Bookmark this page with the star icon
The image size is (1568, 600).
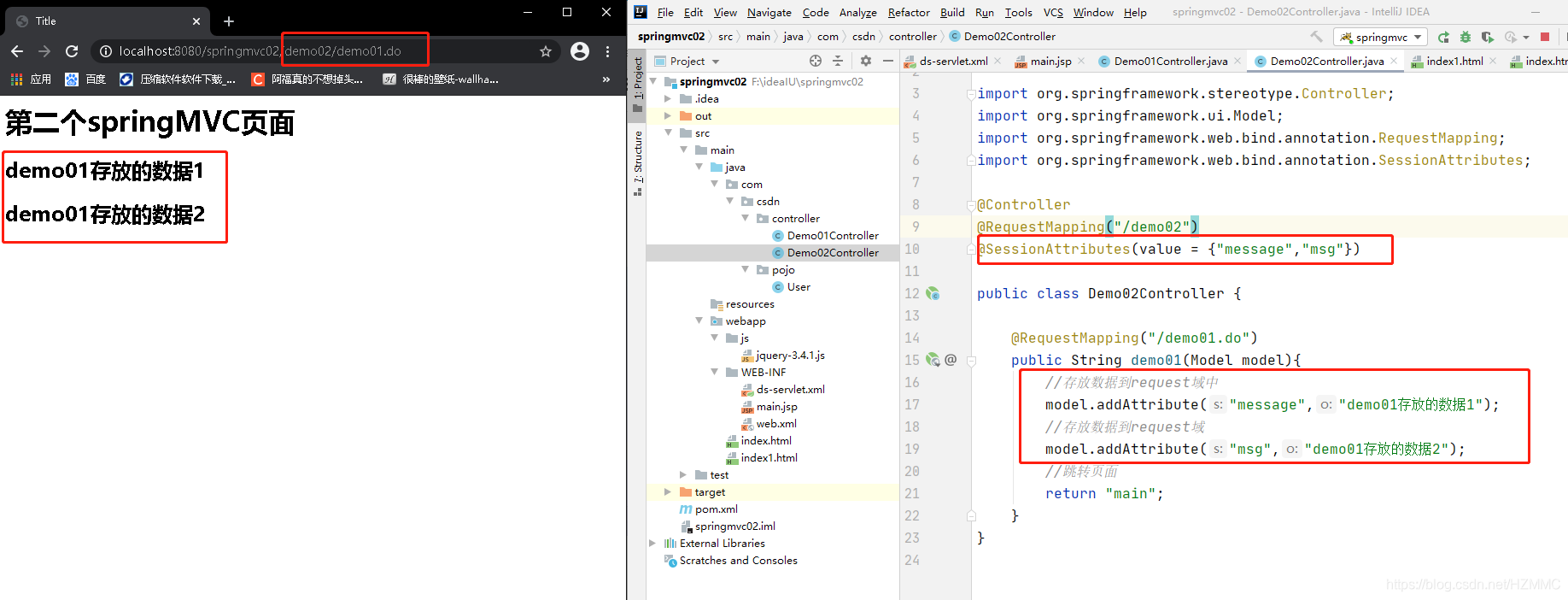546,51
